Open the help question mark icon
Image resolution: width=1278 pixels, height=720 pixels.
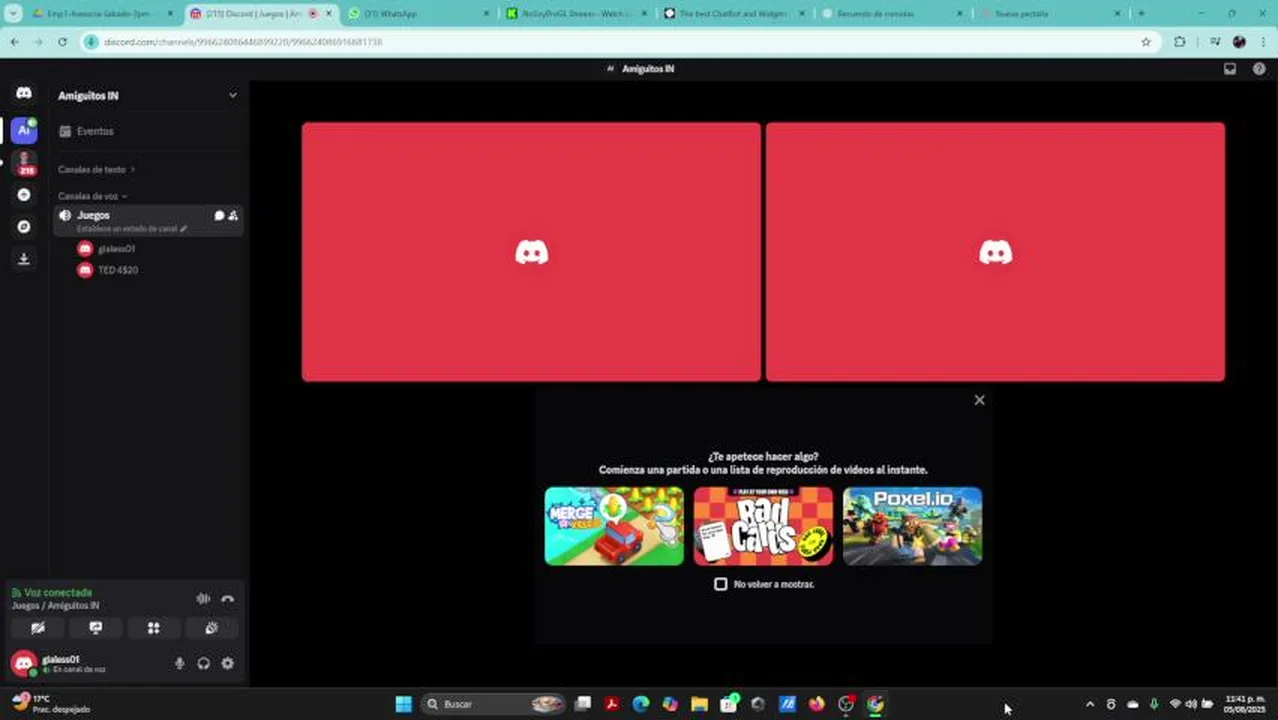tap(1259, 69)
